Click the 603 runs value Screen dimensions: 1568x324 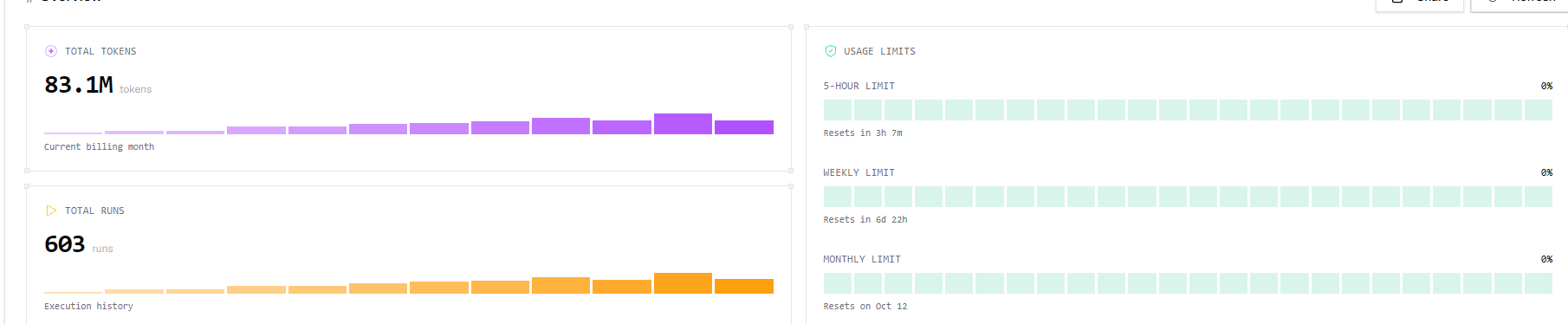65,244
